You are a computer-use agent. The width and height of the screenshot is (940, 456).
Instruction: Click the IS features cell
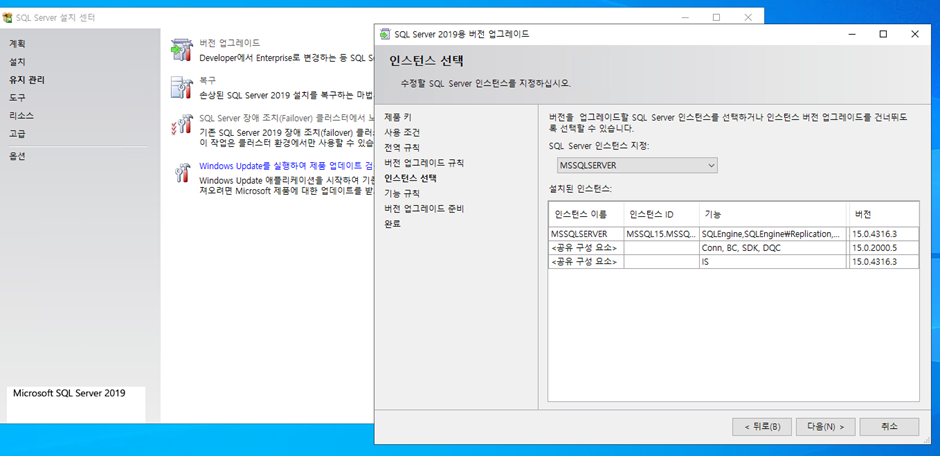774,262
